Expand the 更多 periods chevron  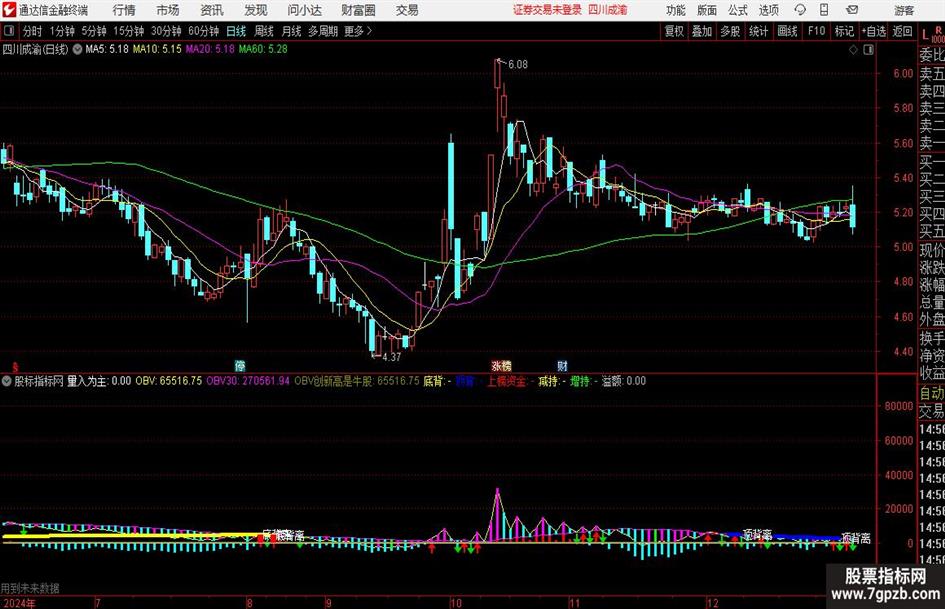click(369, 31)
